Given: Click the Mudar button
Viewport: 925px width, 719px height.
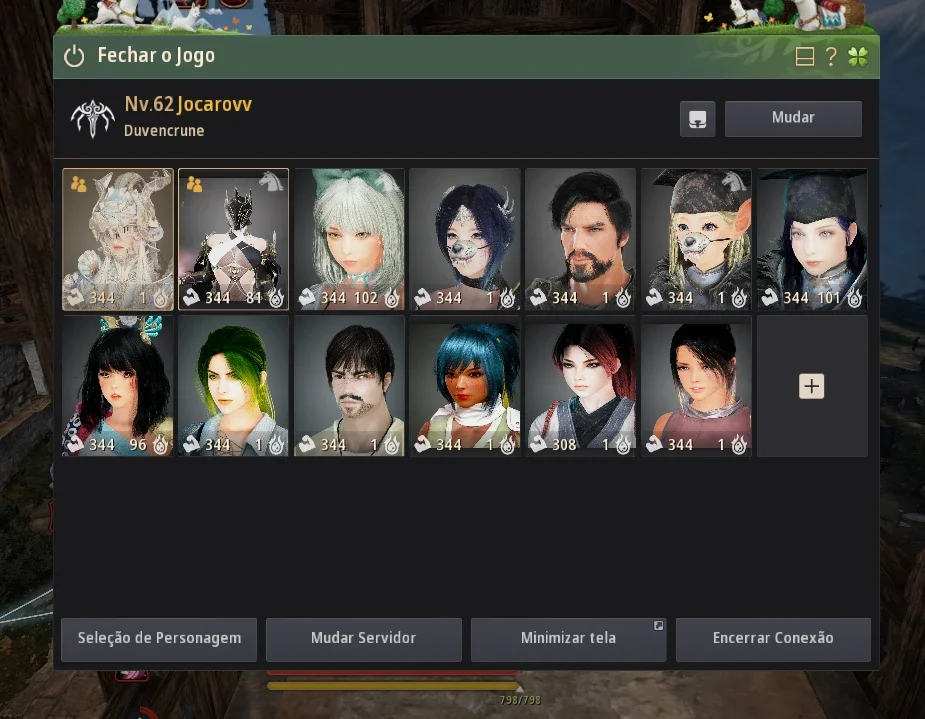Looking at the screenshot, I should coord(793,119).
